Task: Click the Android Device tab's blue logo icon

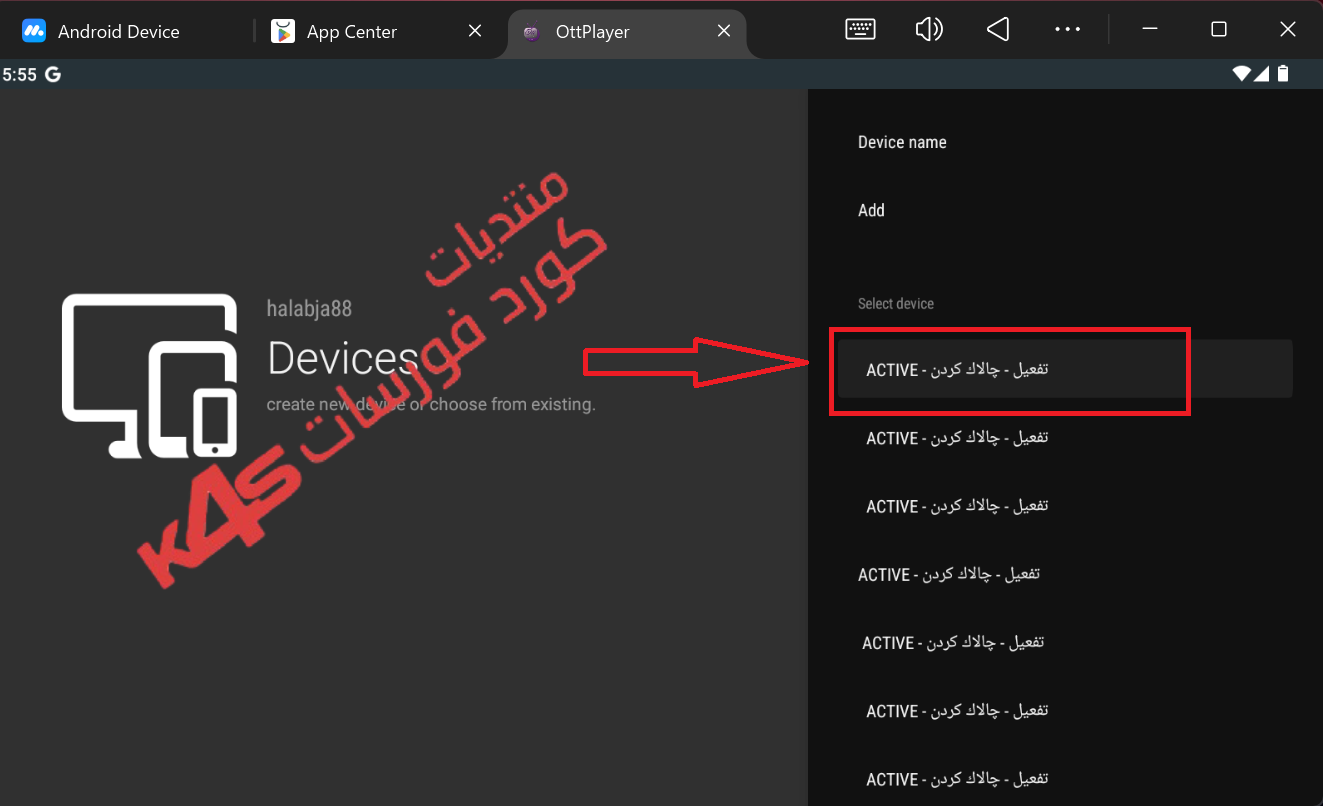Action: point(34,31)
